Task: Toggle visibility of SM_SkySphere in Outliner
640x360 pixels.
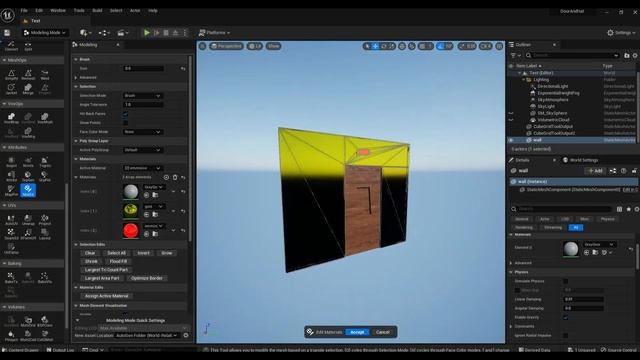Action: [511, 113]
